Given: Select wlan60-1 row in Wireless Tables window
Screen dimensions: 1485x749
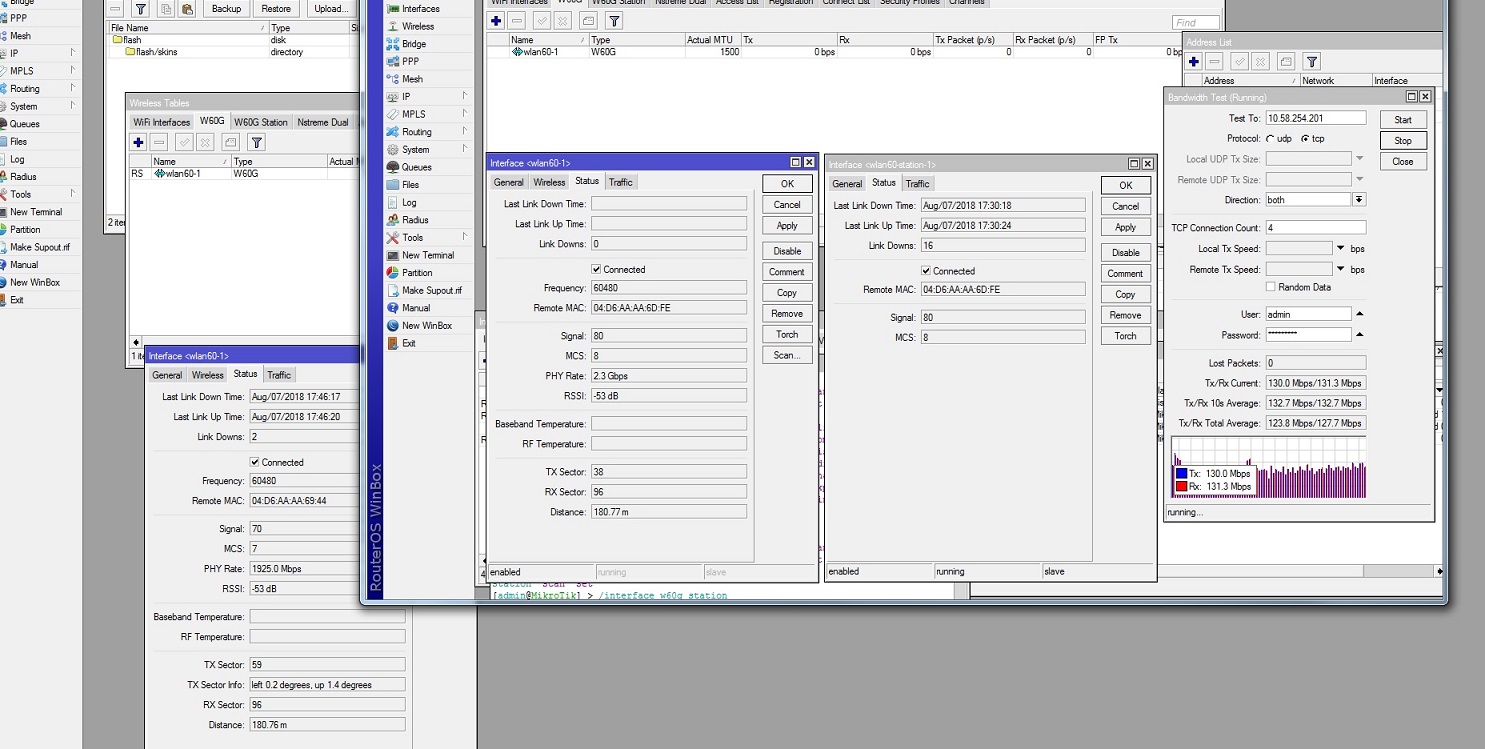Looking at the screenshot, I should (x=243, y=174).
